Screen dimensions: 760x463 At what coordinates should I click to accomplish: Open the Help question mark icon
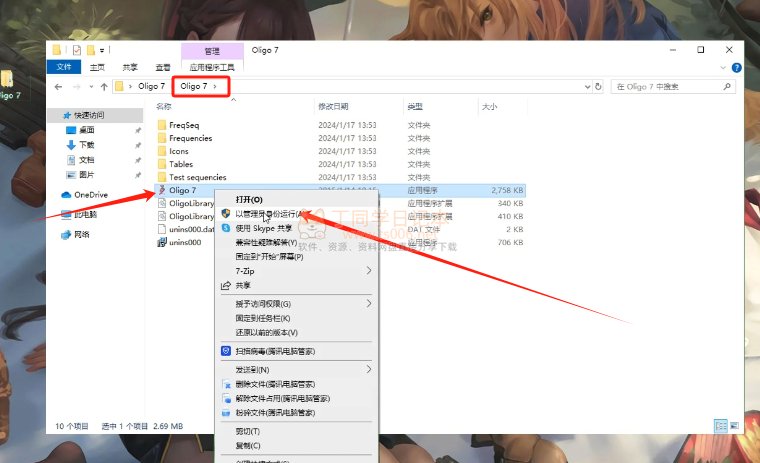736,68
